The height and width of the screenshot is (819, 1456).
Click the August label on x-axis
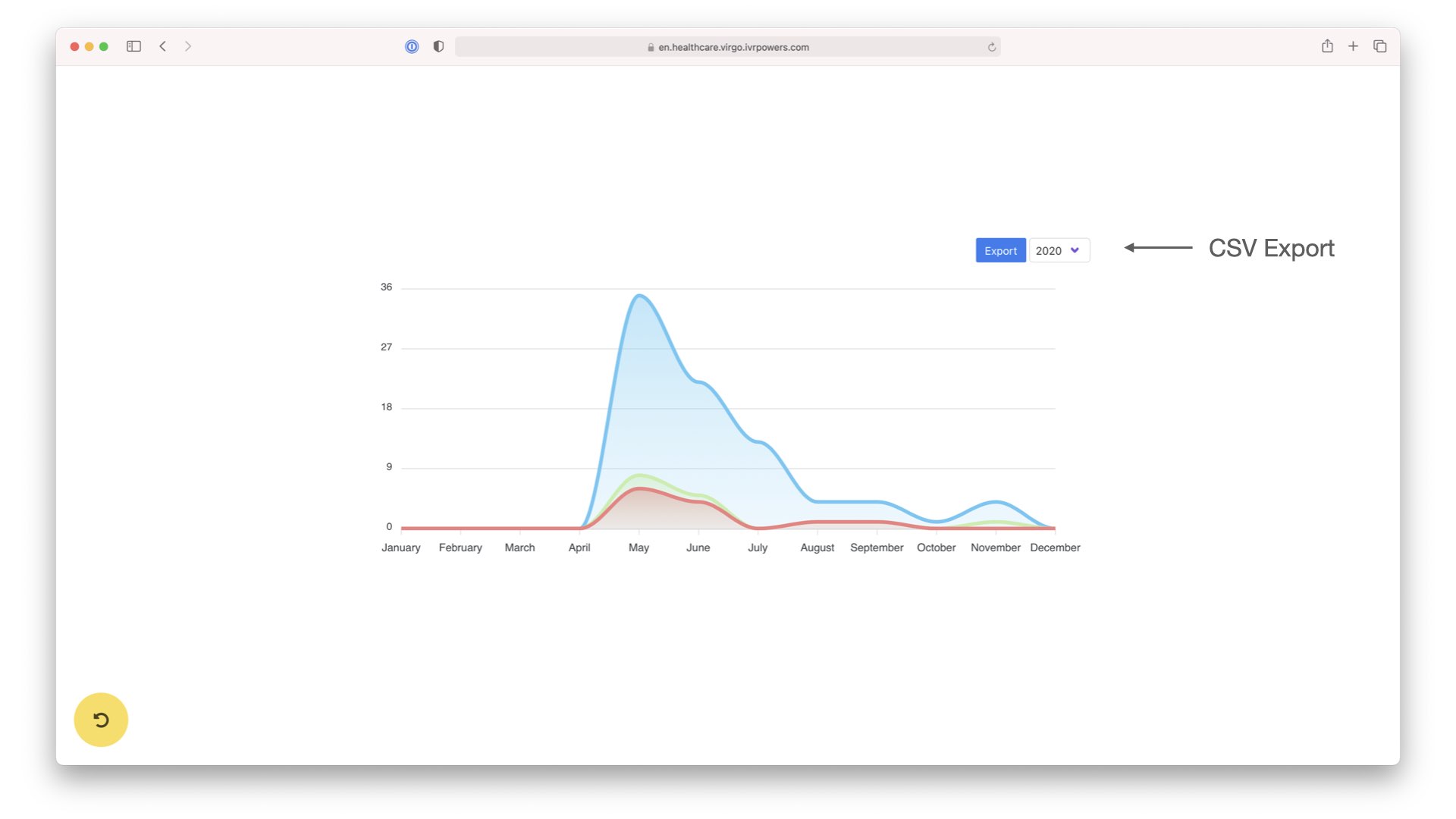pyautogui.click(x=817, y=548)
